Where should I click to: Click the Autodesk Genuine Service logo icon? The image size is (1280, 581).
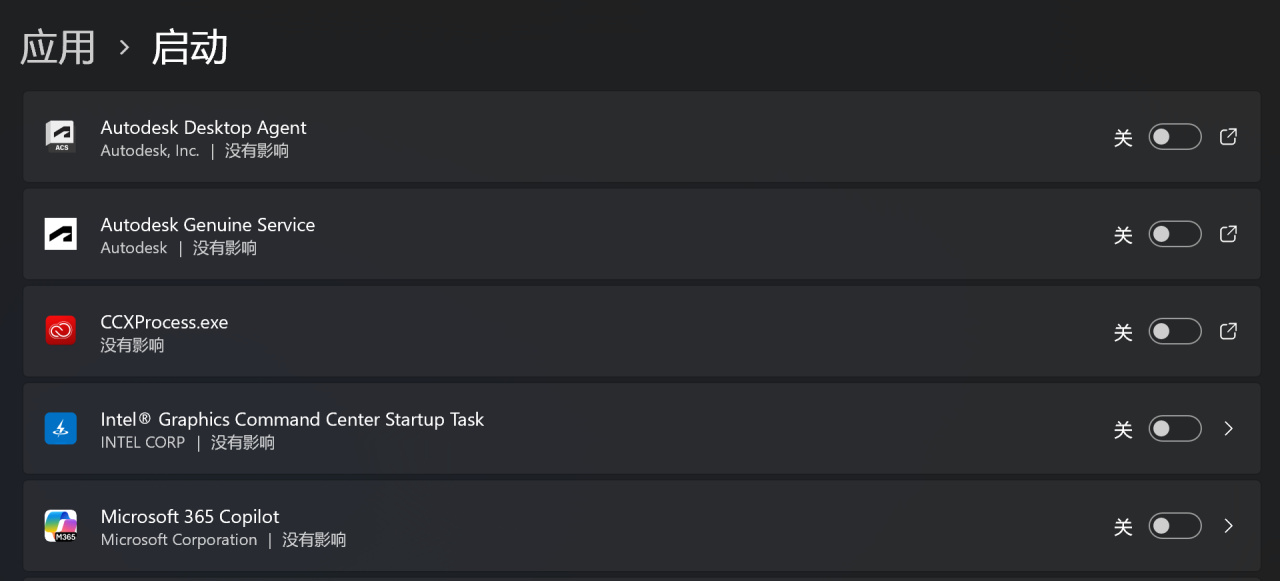(x=60, y=234)
